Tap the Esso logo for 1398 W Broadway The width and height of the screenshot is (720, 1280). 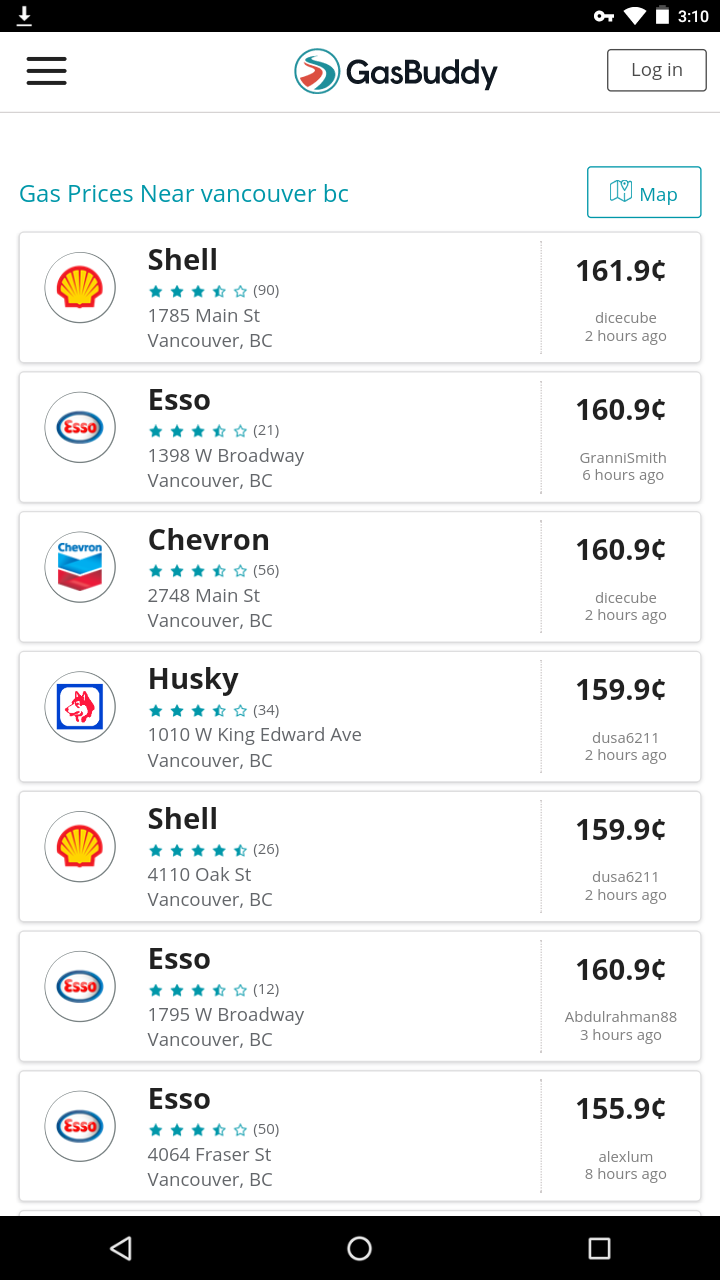pyautogui.click(x=80, y=428)
